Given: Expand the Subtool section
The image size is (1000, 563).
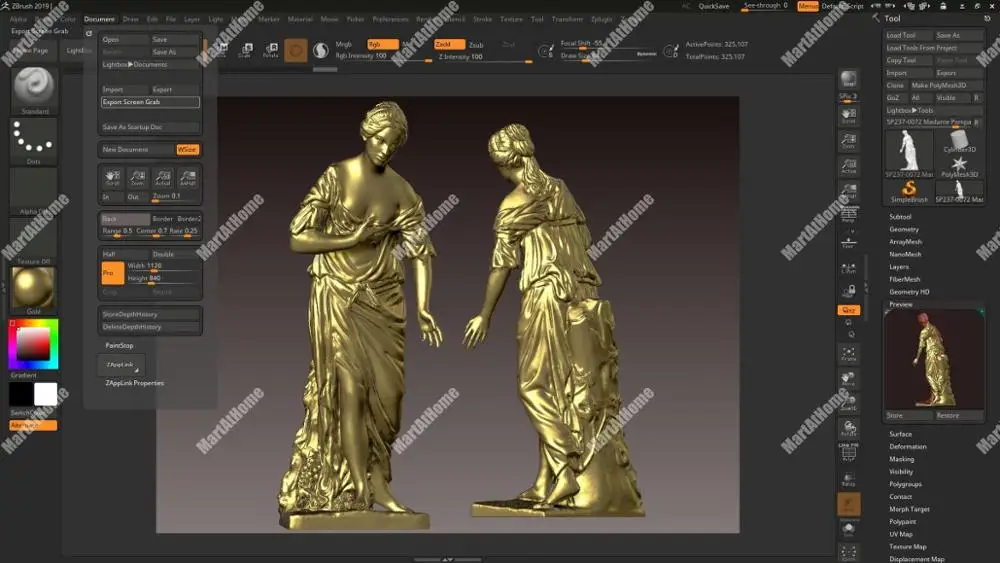Looking at the screenshot, I should [x=900, y=217].
